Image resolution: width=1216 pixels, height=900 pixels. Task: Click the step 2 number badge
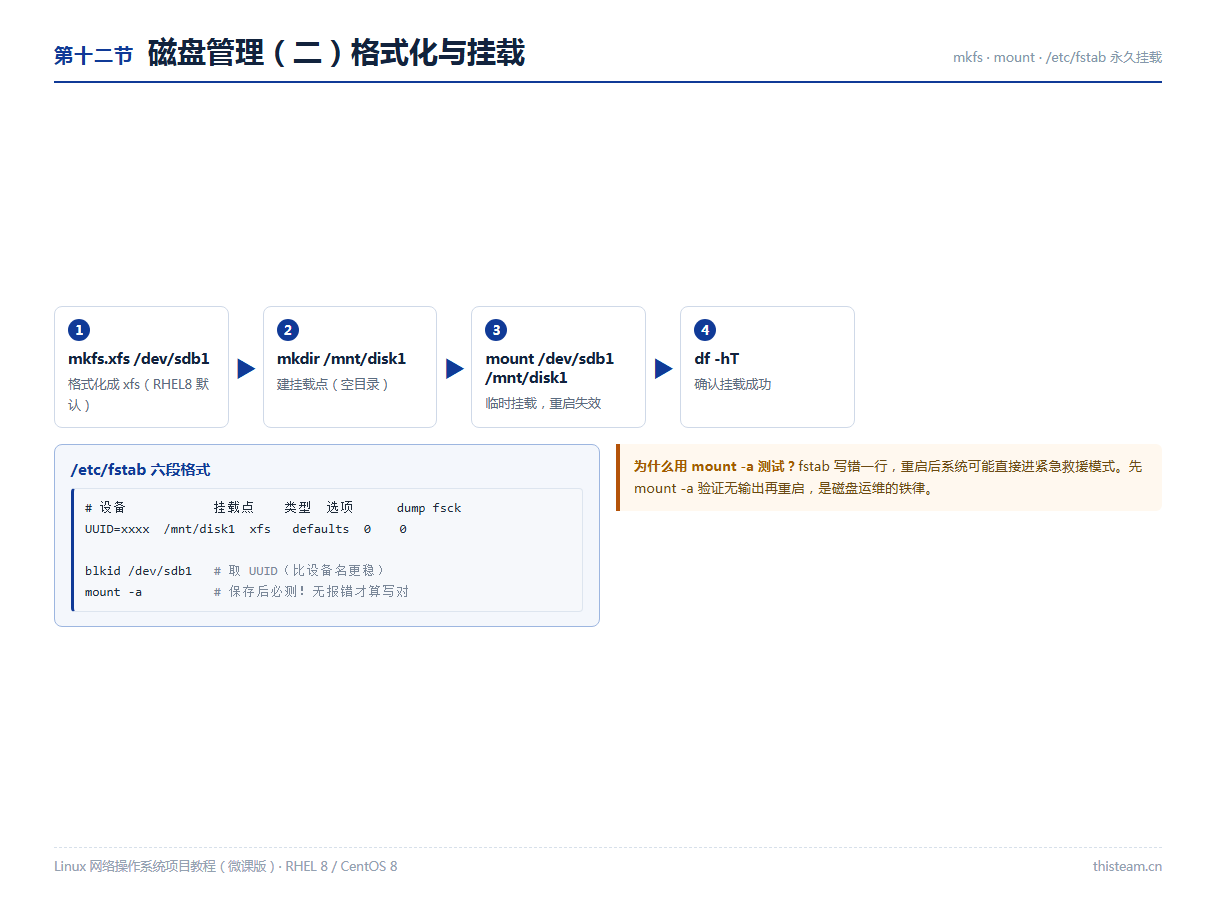pos(288,330)
